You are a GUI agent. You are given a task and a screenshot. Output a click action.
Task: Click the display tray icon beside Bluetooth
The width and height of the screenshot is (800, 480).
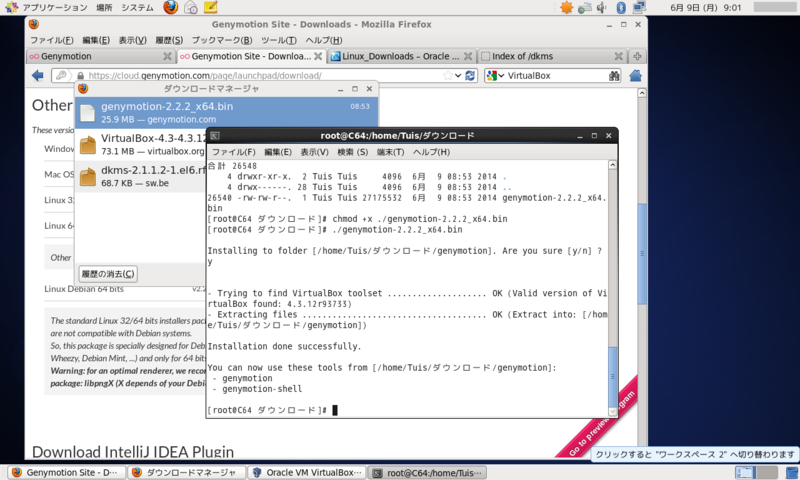pos(639,7)
